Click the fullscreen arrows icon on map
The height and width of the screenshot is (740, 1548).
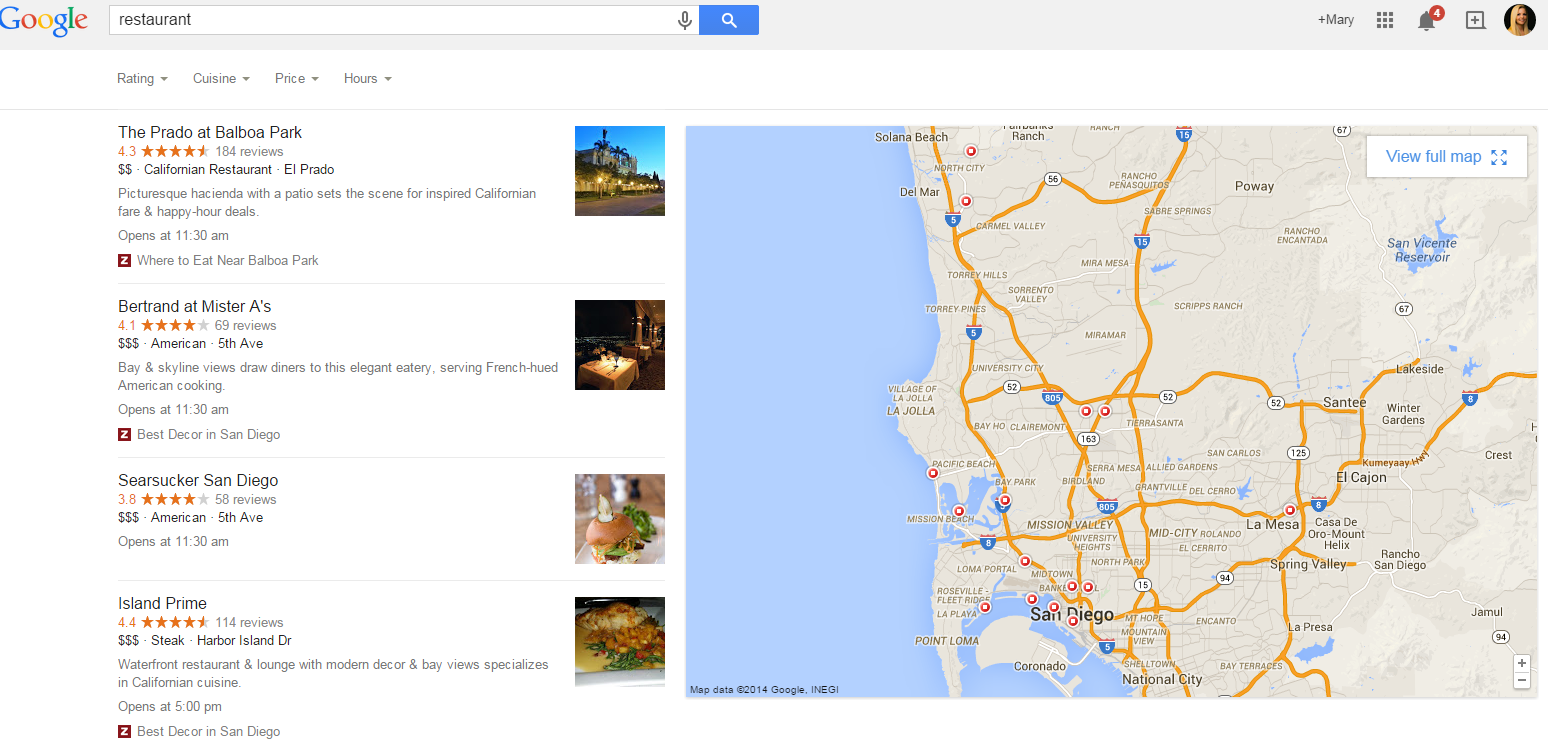tap(1498, 157)
